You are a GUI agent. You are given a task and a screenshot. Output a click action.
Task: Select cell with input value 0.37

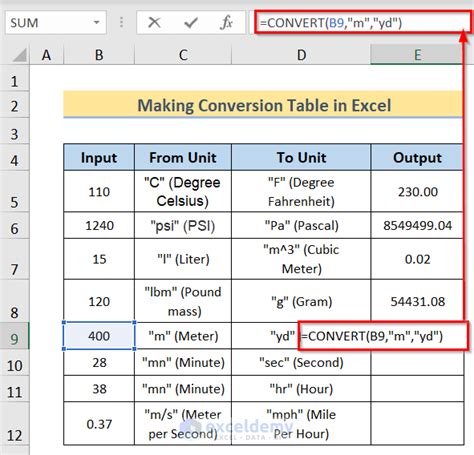pos(99,424)
